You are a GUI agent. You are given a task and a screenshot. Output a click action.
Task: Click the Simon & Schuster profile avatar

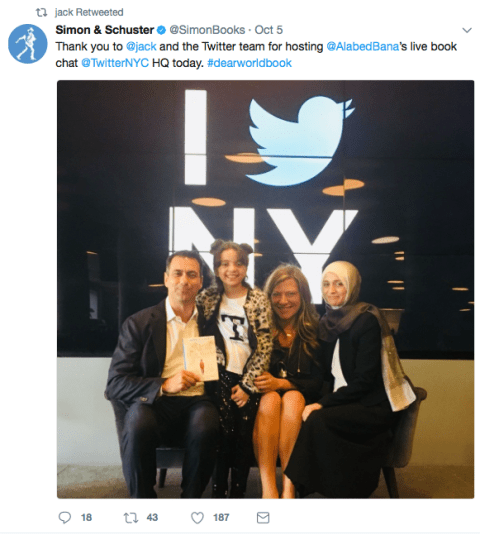pos(28,44)
